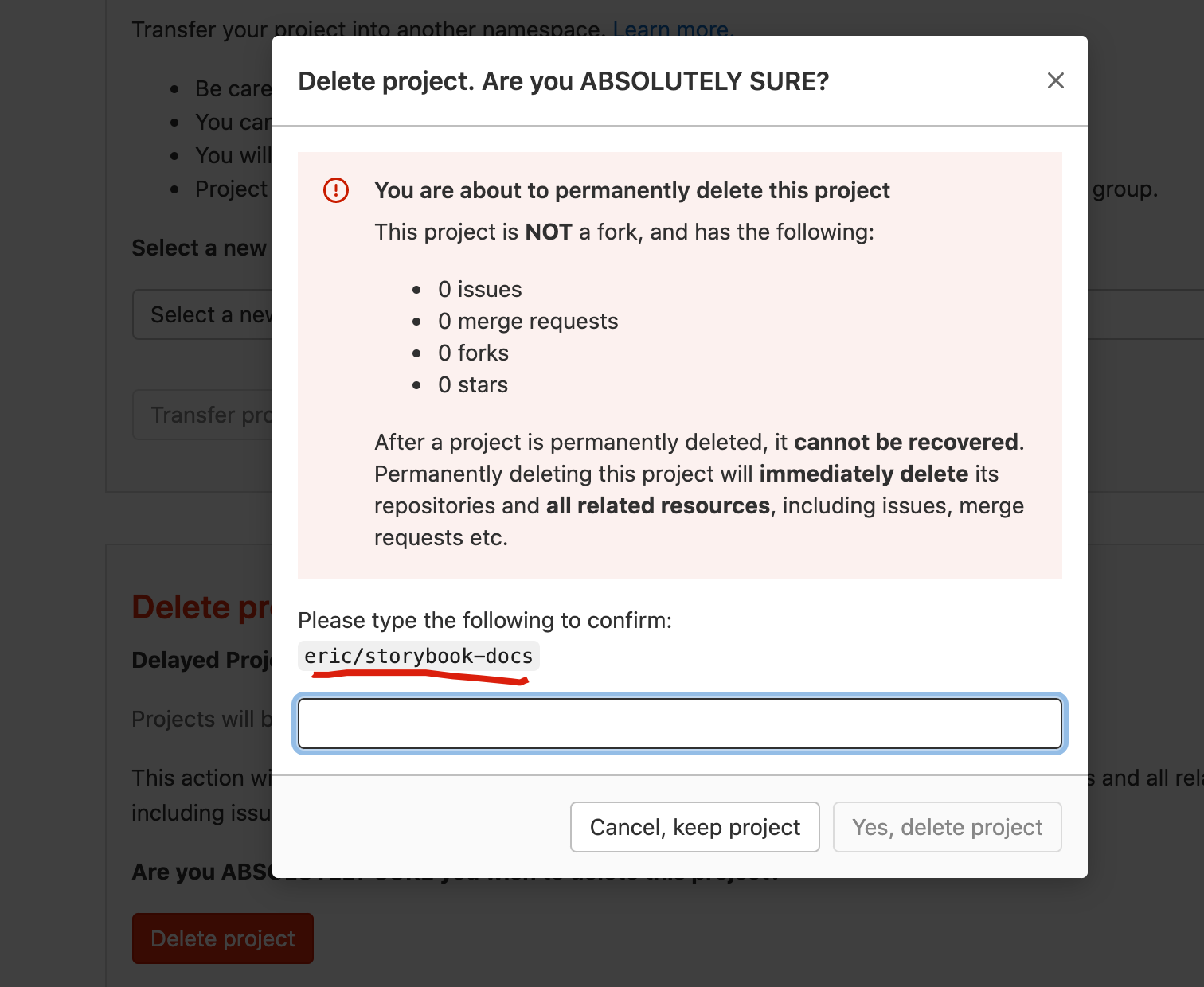Viewport: 1204px width, 987px height.
Task: Close the delete confirmation modal
Action: tap(1055, 80)
